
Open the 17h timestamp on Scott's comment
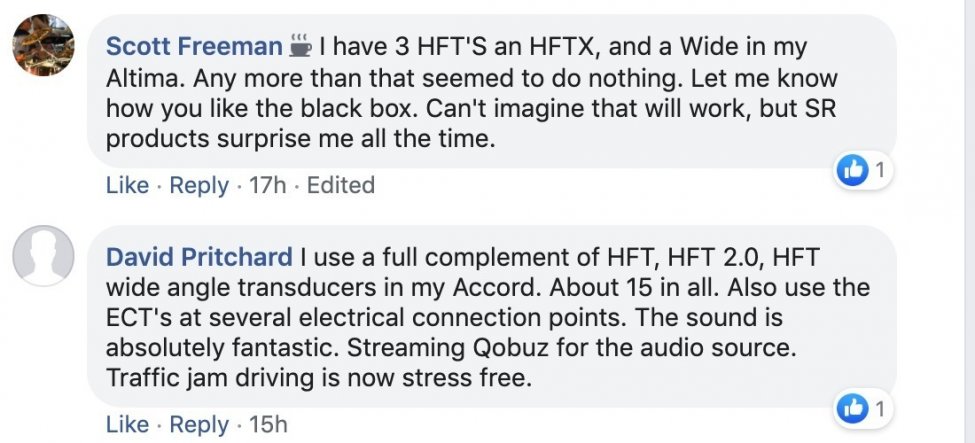click(x=268, y=185)
